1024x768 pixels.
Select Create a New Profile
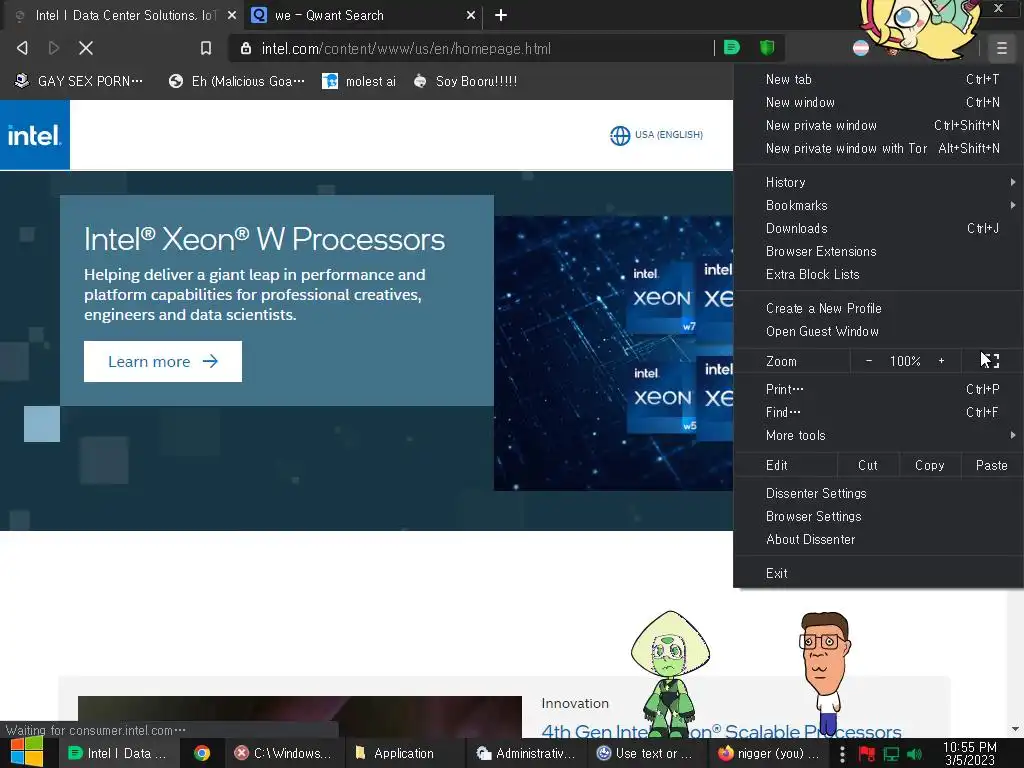coord(879,308)
